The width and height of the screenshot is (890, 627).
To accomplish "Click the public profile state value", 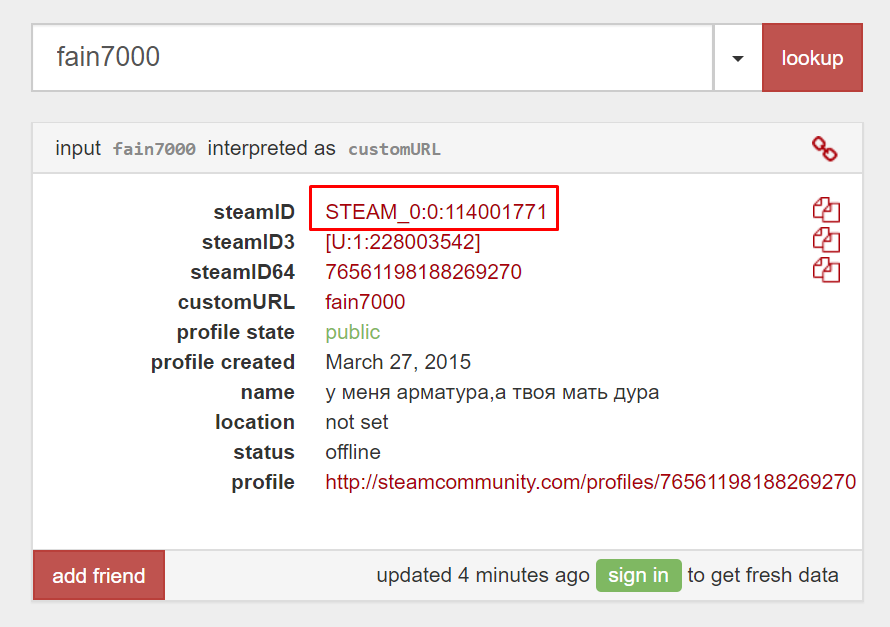I will [x=352, y=332].
